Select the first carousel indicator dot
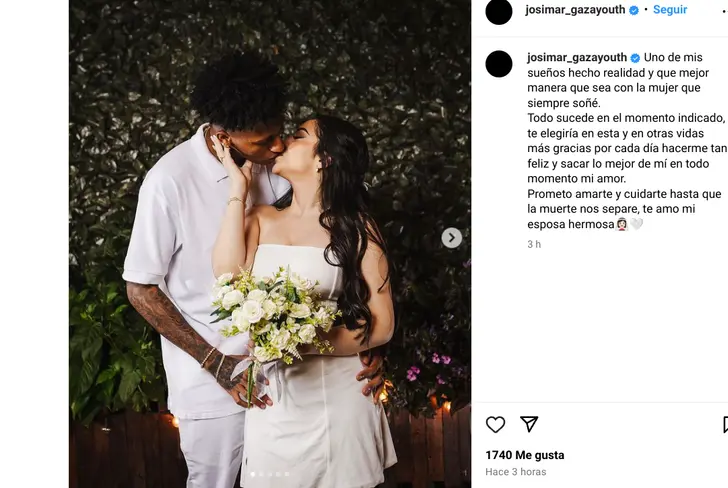Image resolution: width=728 pixels, height=488 pixels. [x=253, y=474]
